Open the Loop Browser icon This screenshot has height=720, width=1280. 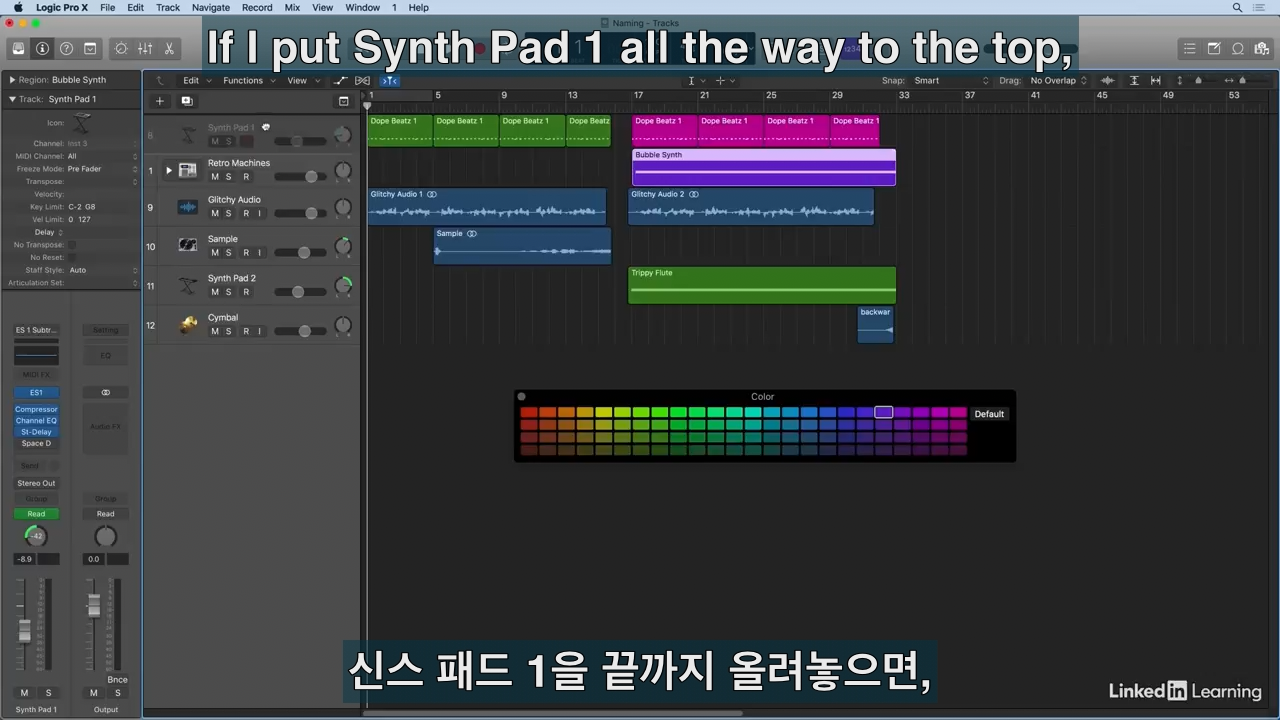(1238, 48)
